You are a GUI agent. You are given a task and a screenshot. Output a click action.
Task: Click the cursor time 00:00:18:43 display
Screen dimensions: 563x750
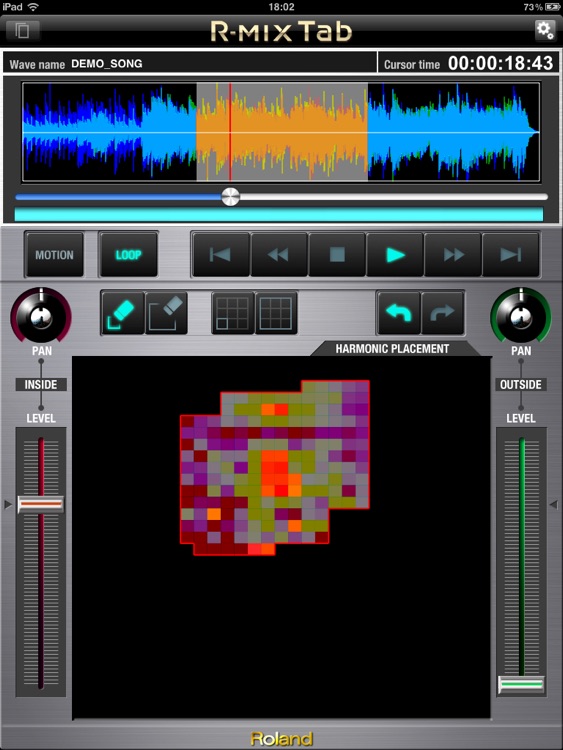(500, 63)
